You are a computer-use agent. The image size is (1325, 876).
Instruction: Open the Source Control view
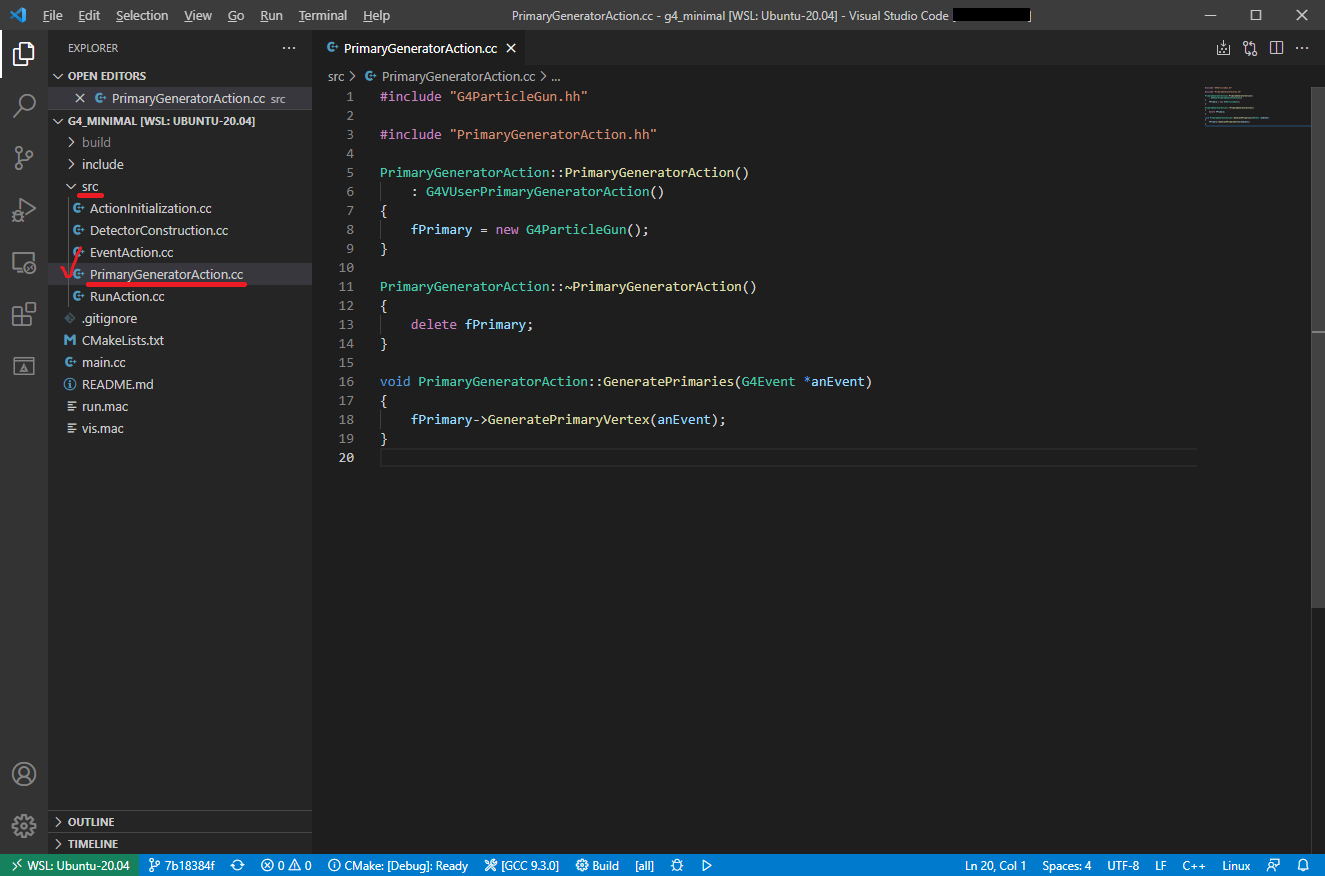pos(24,158)
